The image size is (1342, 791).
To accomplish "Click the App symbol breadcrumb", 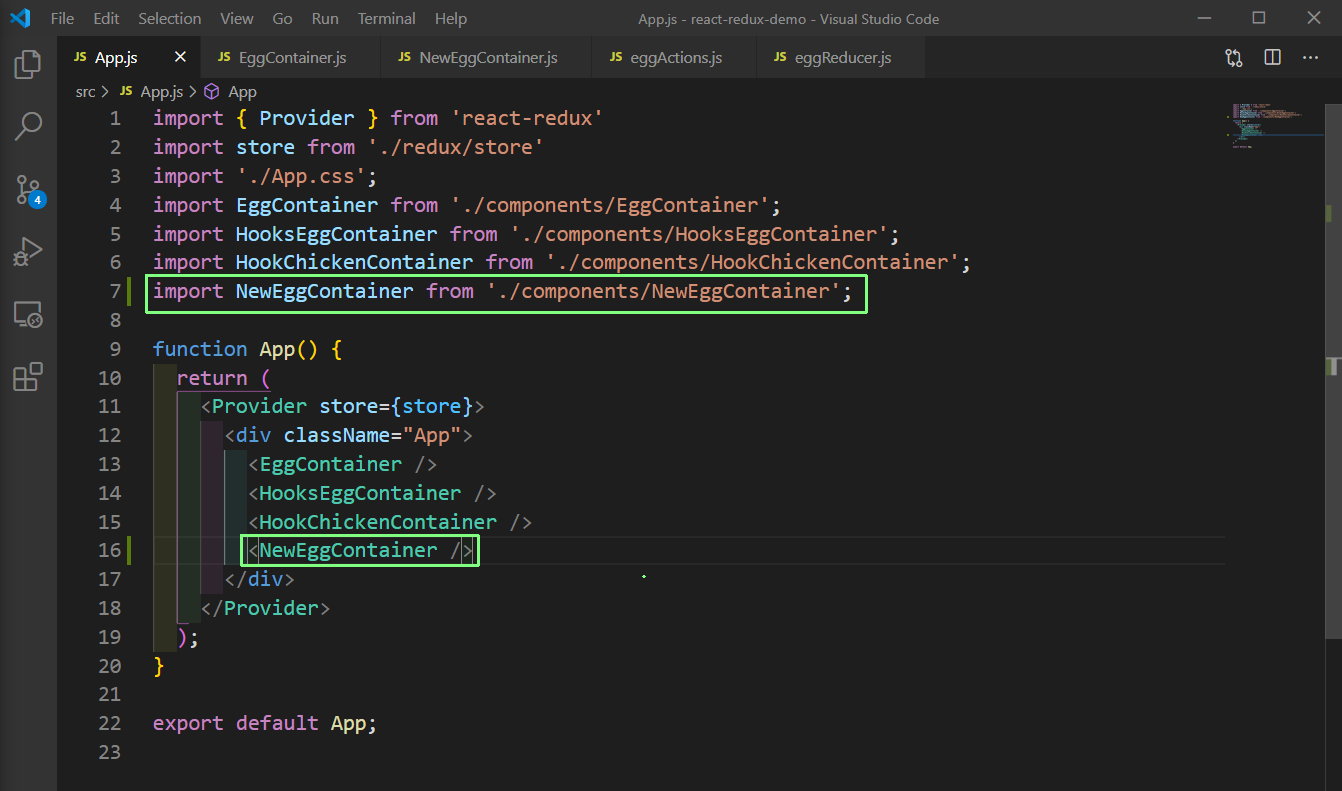I will [x=231, y=92].
